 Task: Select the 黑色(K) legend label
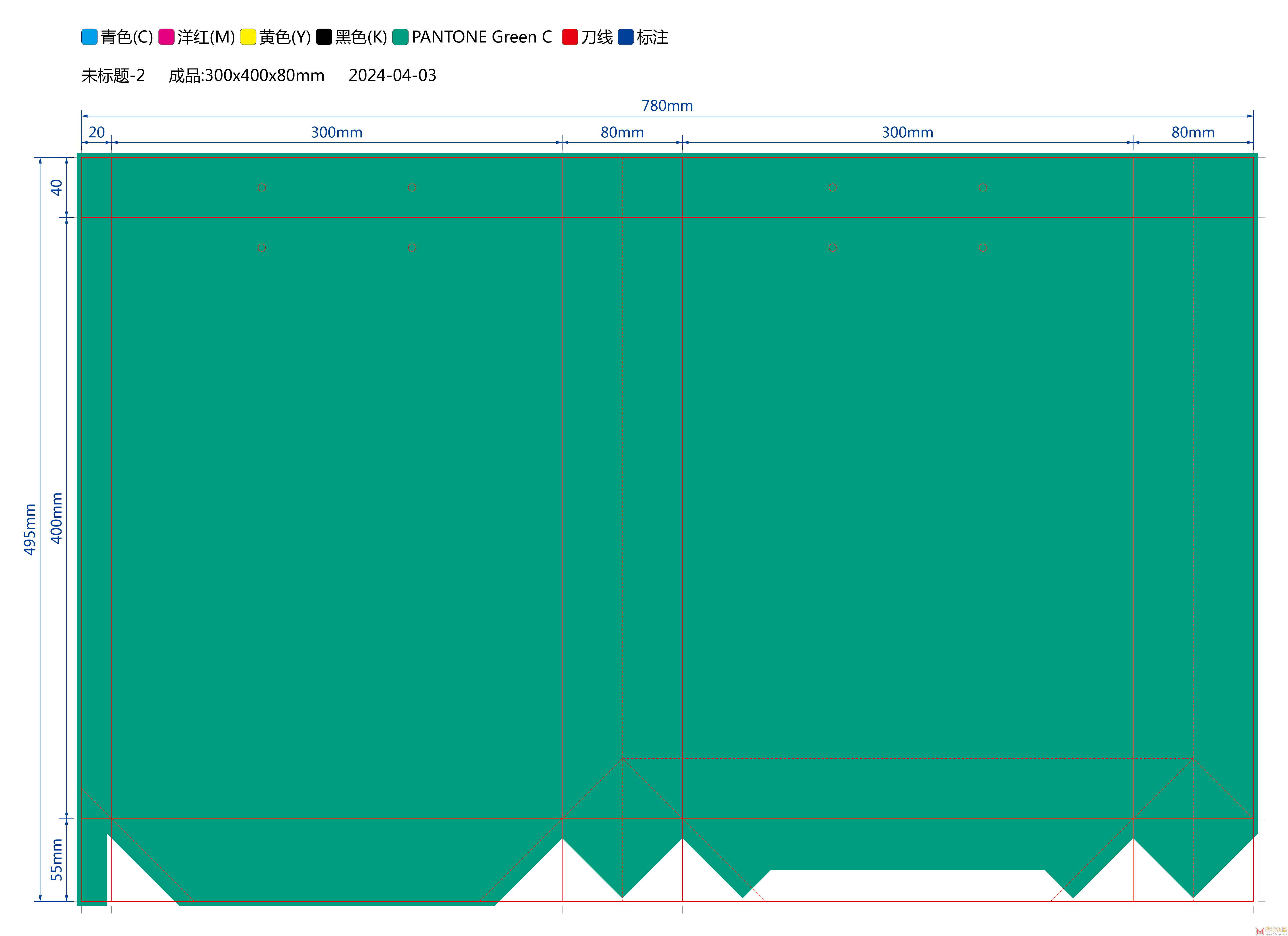(361, 37)
